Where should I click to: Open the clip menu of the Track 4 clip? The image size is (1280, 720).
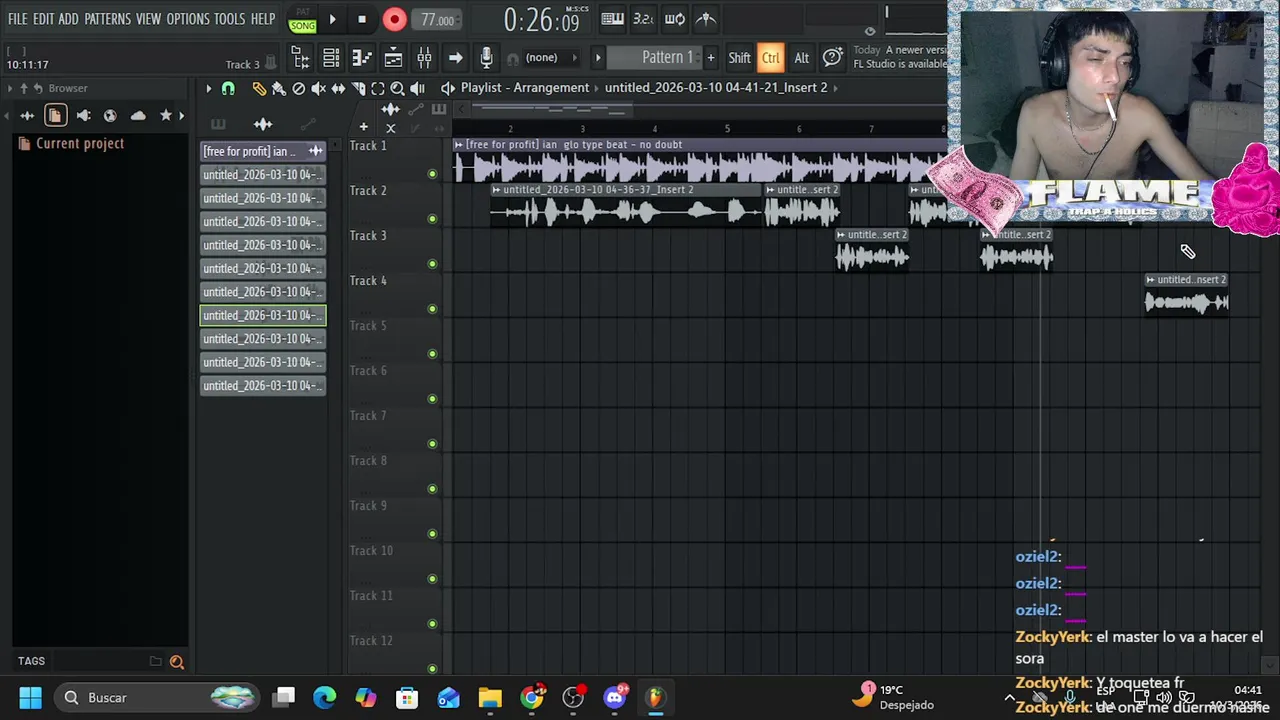[1151, 280]
